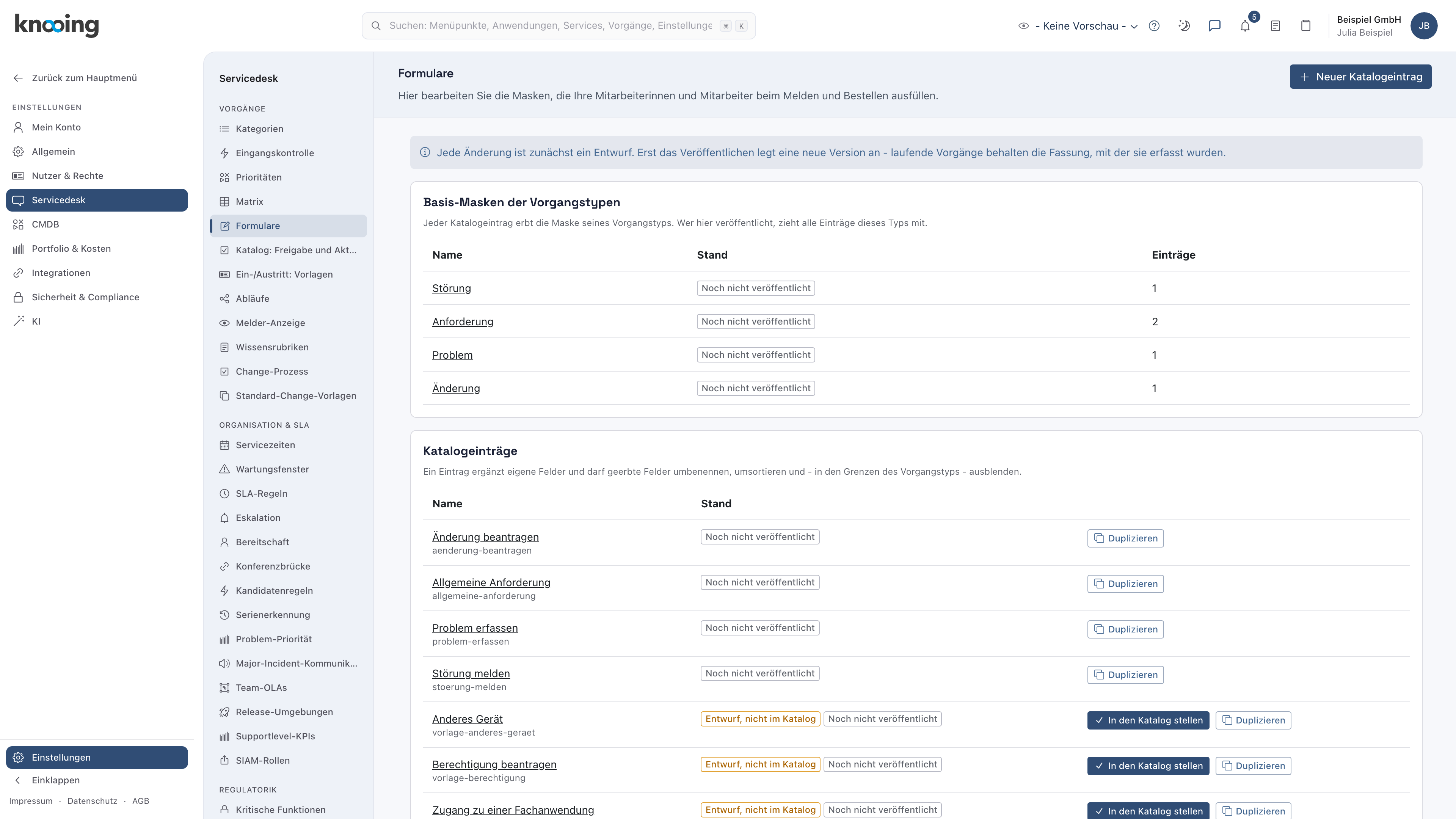Click the search input field
The height and width of the screenshot is (819, 1456).
[x=559, y=26]
